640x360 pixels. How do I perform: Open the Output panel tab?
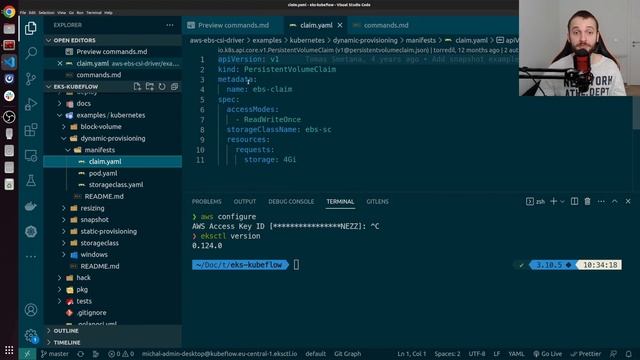[245, 202]
